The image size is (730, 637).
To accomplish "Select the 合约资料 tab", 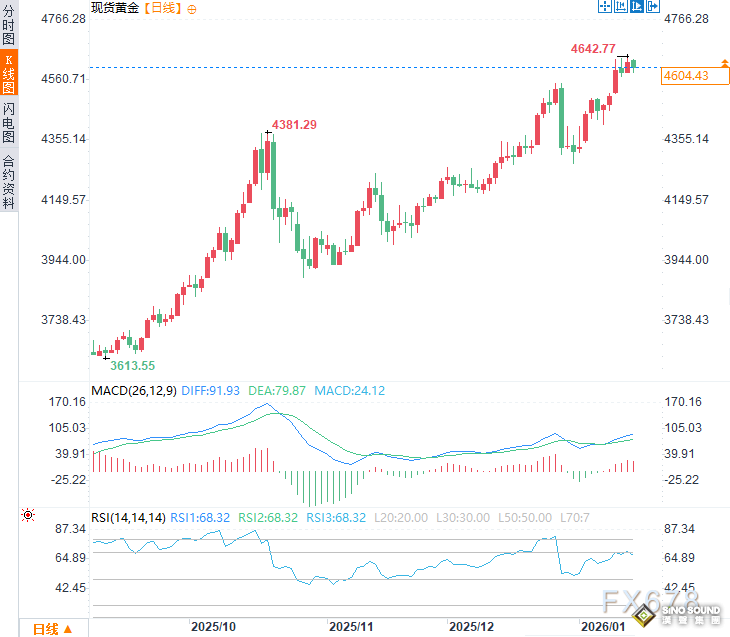I will (9, 180).
